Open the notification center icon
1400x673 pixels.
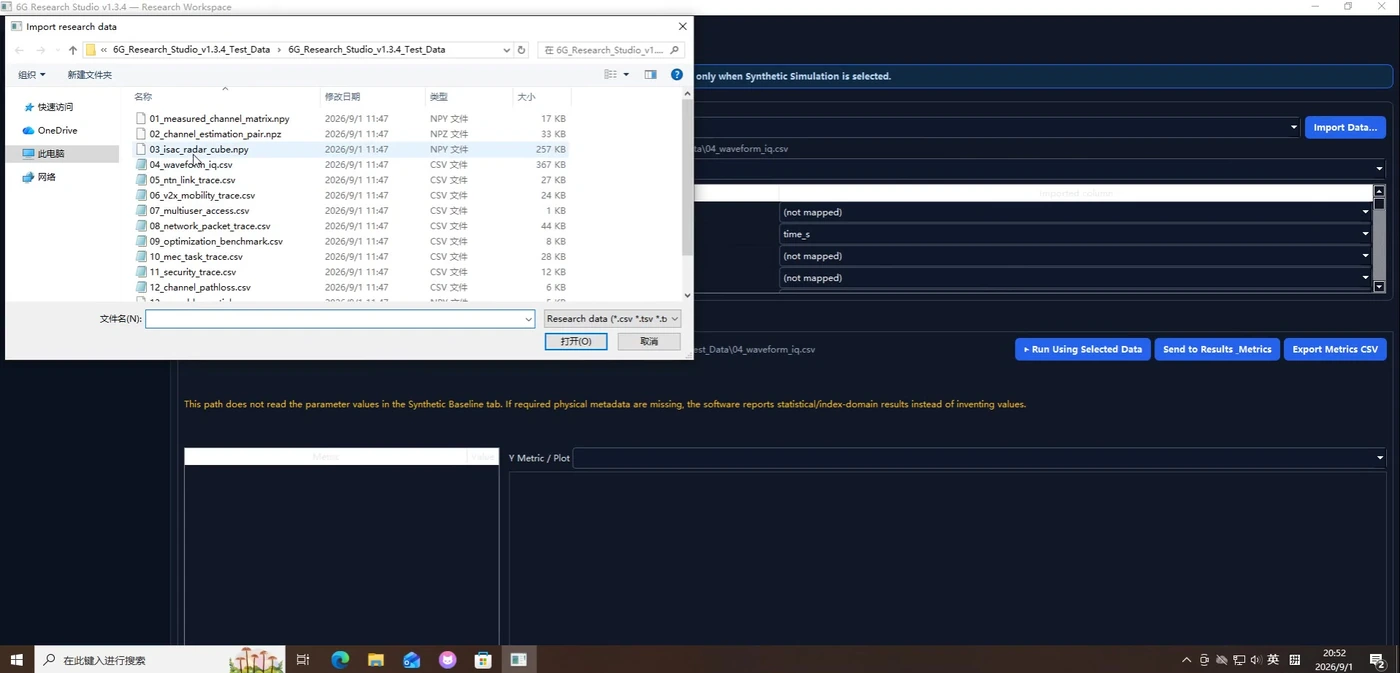coord(1376,660)
